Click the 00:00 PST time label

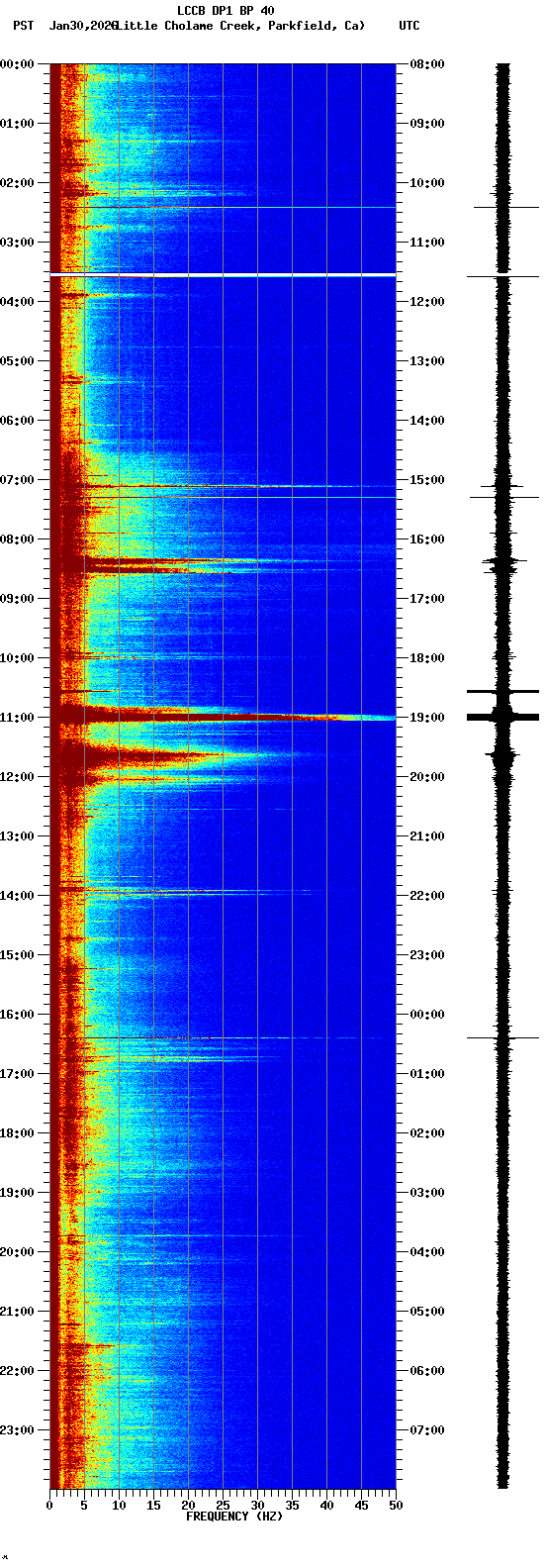pos(17,64)
